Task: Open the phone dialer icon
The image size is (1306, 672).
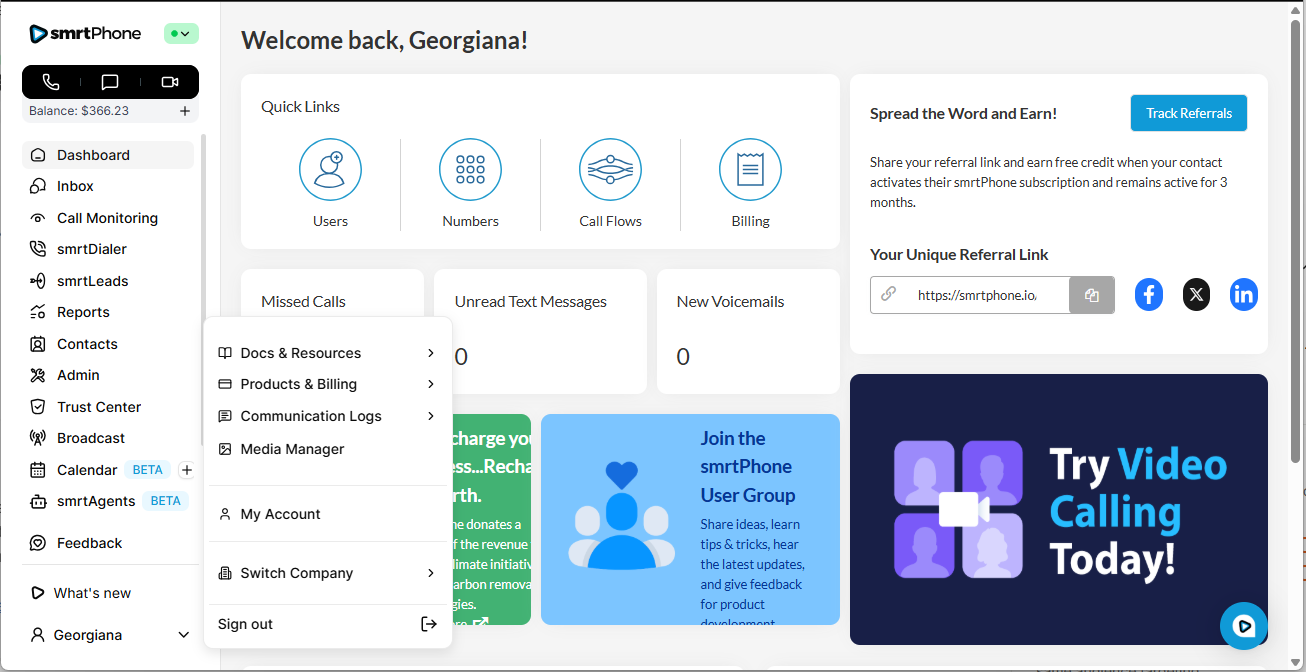Action: pos(51,82)
